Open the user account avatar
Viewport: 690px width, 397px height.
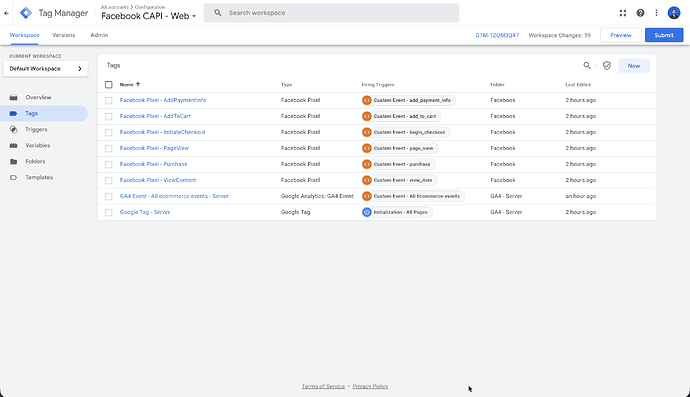coord(674,13)
